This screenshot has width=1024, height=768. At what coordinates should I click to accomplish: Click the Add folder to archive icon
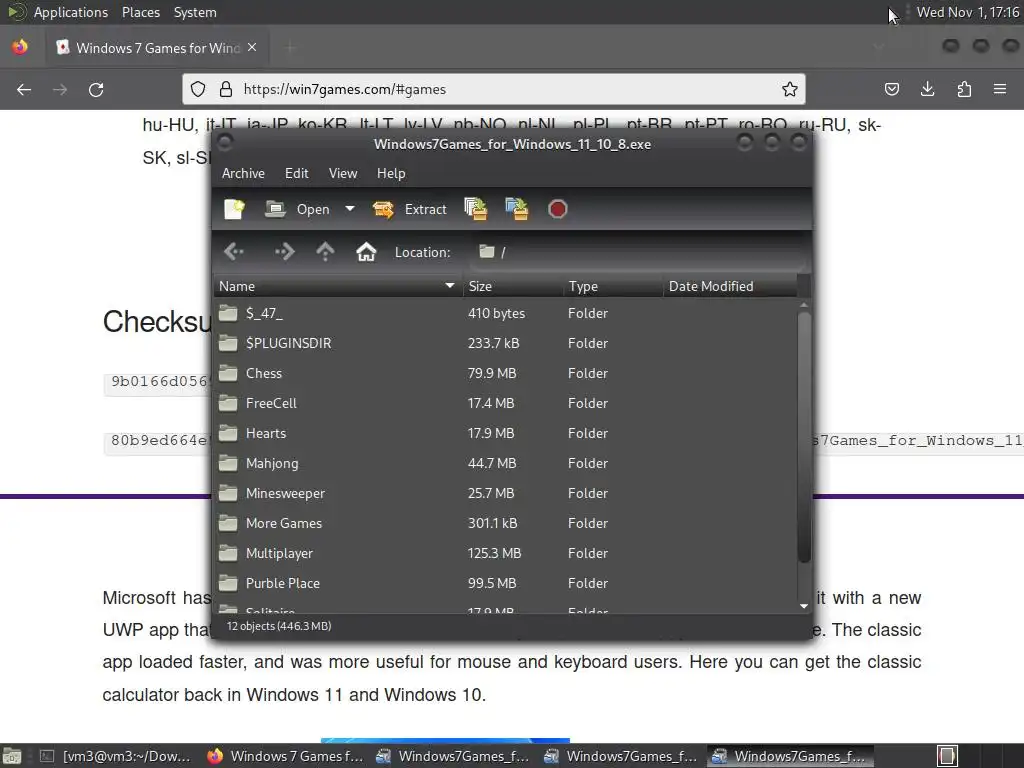click(516, 209)
